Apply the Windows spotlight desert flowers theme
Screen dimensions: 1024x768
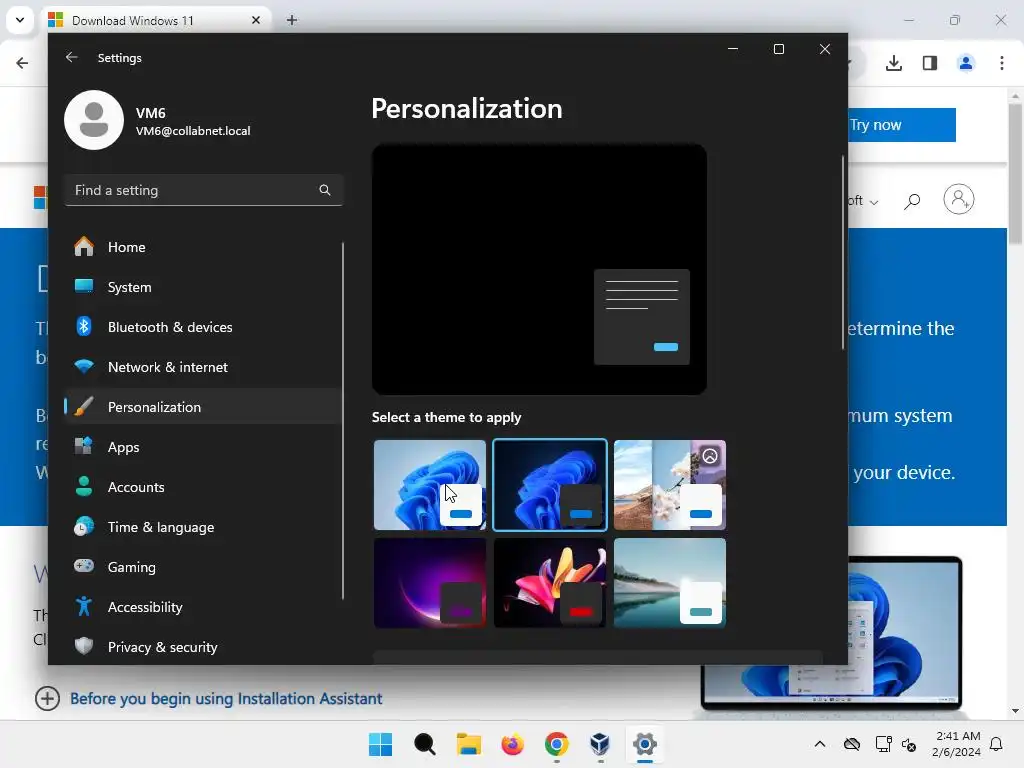670,485
